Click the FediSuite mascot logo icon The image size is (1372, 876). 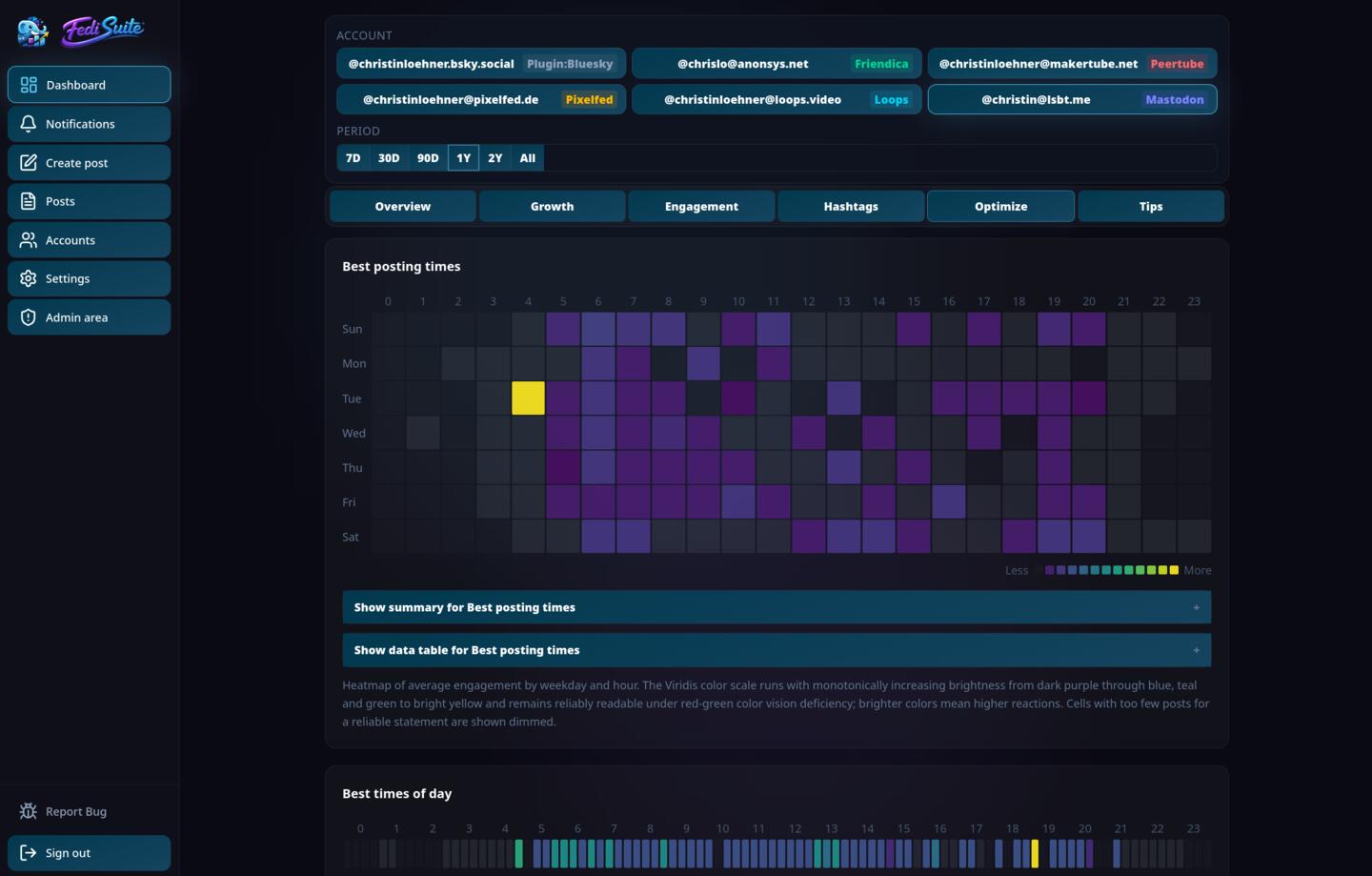pyautogui.click(x=33, y=31)
